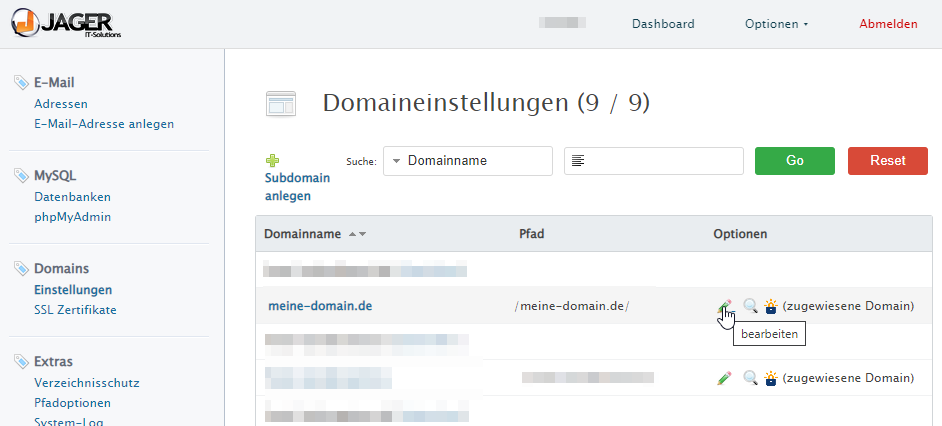942x426 pixels.
Task: Open E-Mail-Adresse anlegen in sidebar
Action: tap(104, 124)
